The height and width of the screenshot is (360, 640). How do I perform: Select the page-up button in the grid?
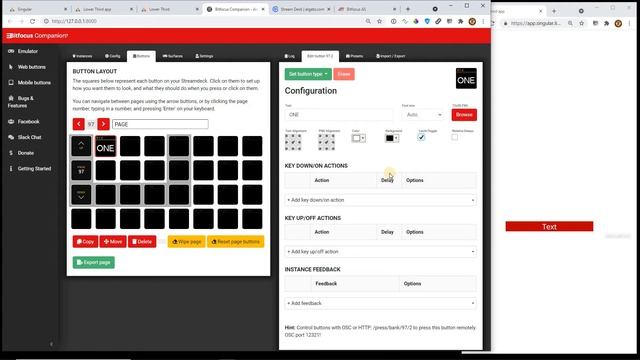(x=81, y=146)
